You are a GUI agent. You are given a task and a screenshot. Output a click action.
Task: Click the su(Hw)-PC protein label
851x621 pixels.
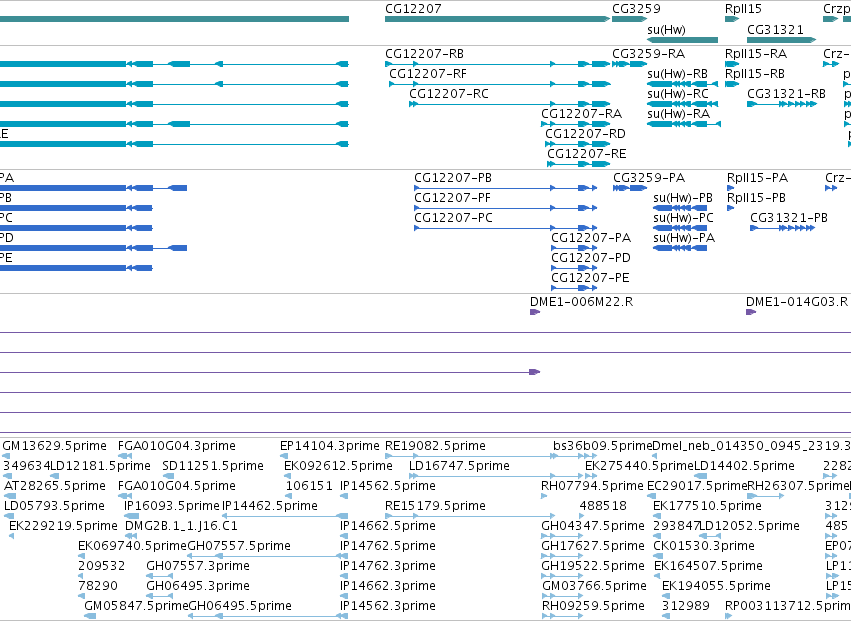(x=683, y=218)
